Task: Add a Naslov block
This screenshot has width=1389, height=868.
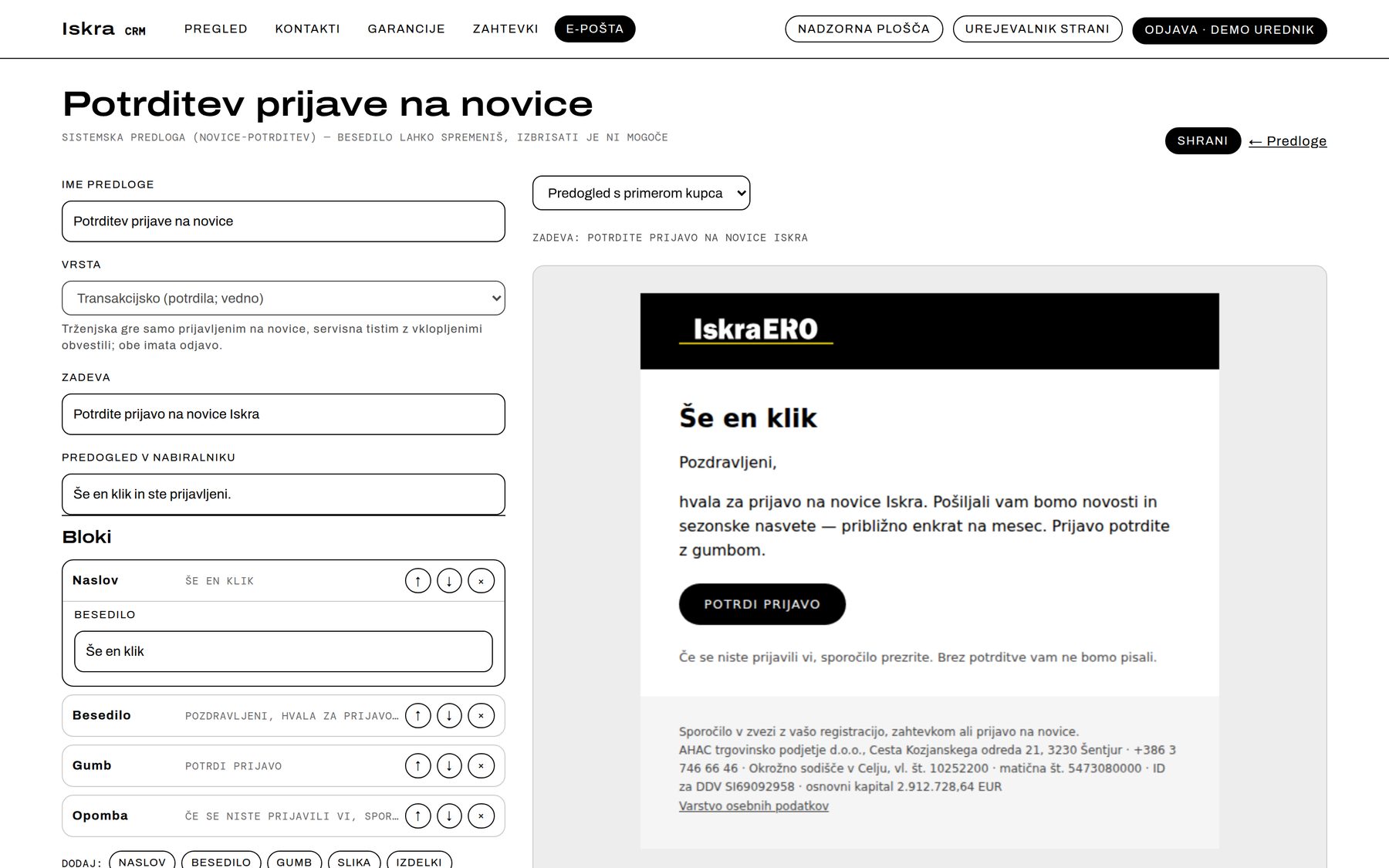Action: [x=142, y=860]
